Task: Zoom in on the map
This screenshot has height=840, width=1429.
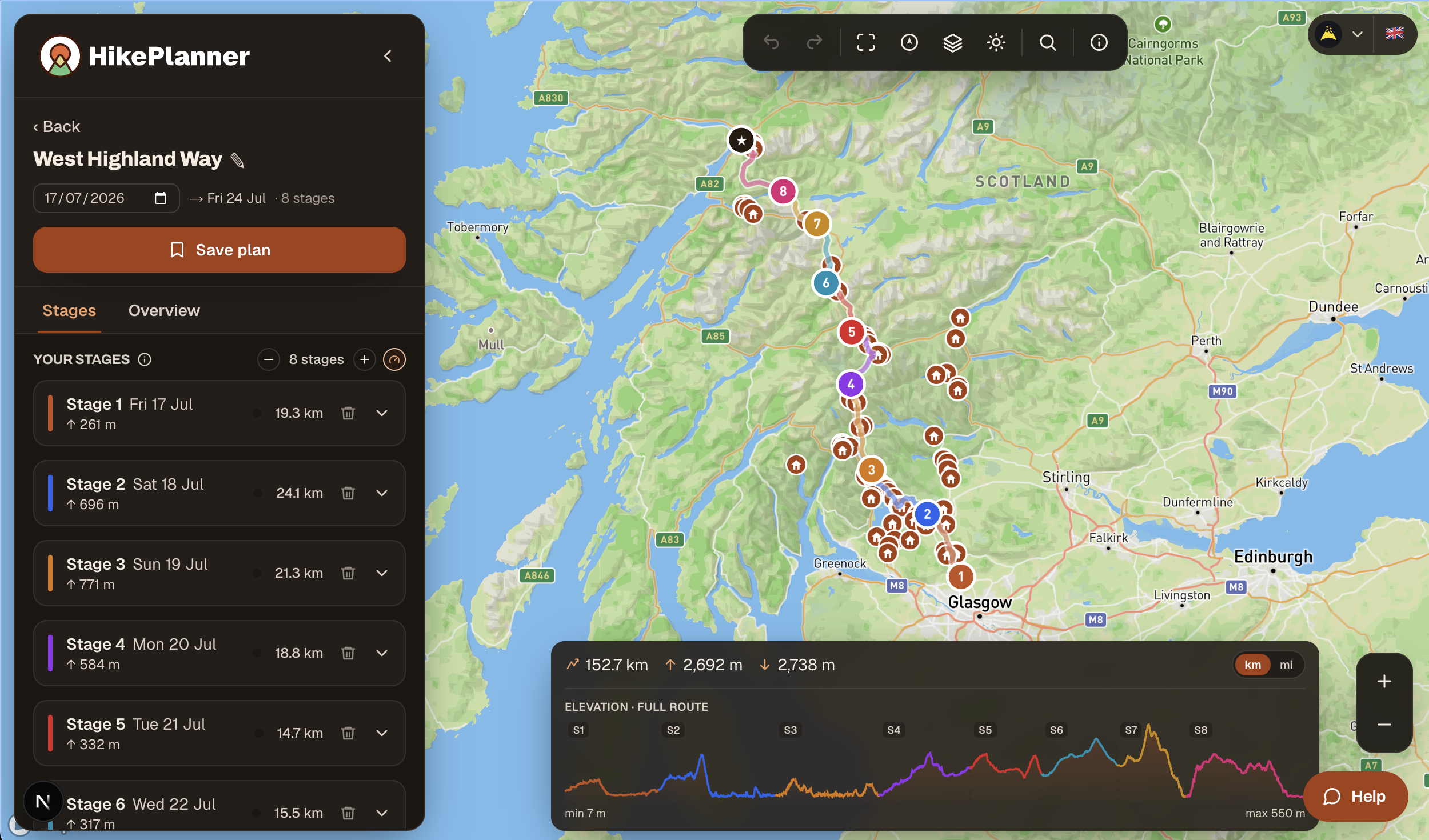Action: (x=1384, y=681)
